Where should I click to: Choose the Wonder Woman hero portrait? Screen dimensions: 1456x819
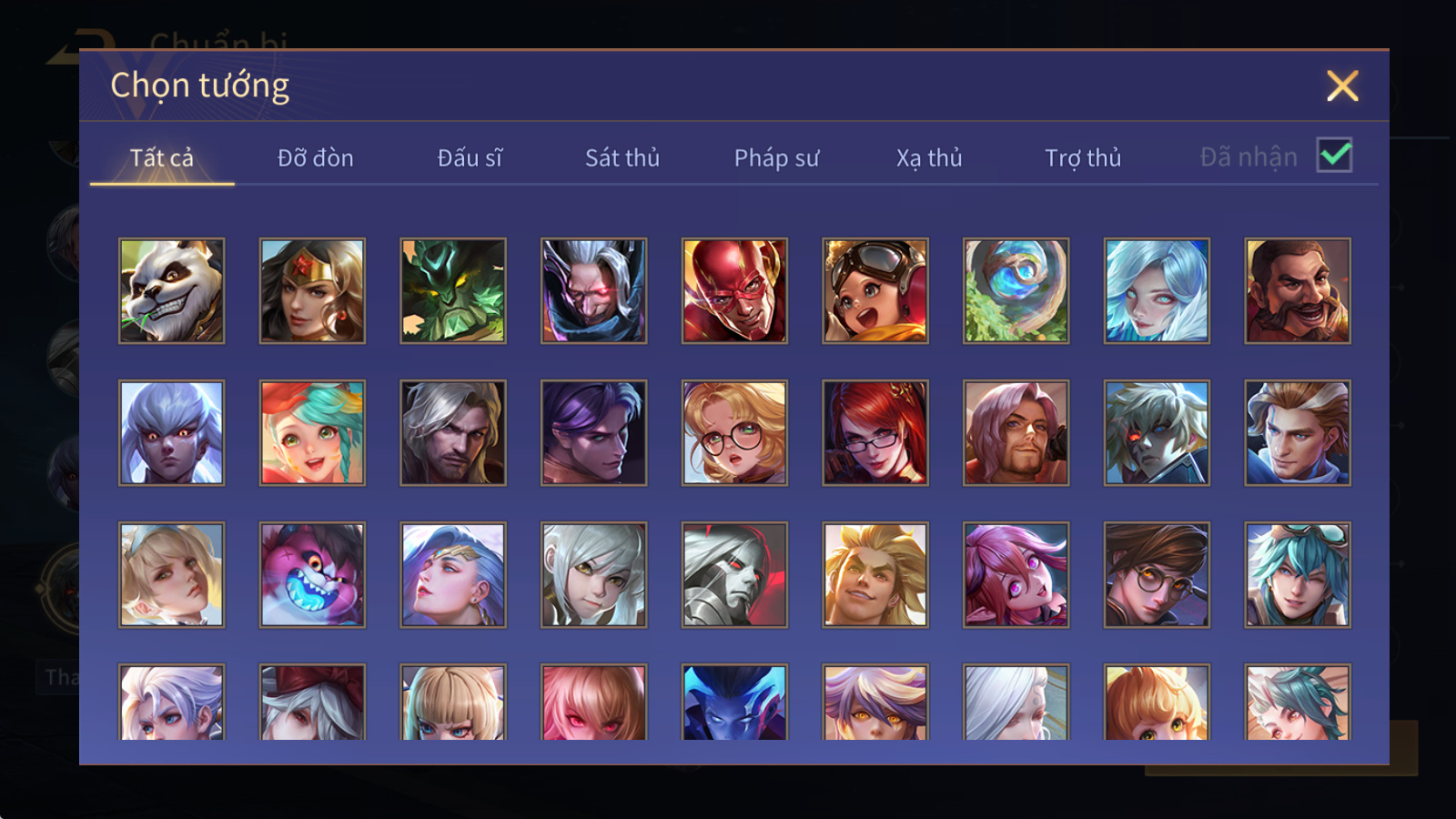click(312, 291)
